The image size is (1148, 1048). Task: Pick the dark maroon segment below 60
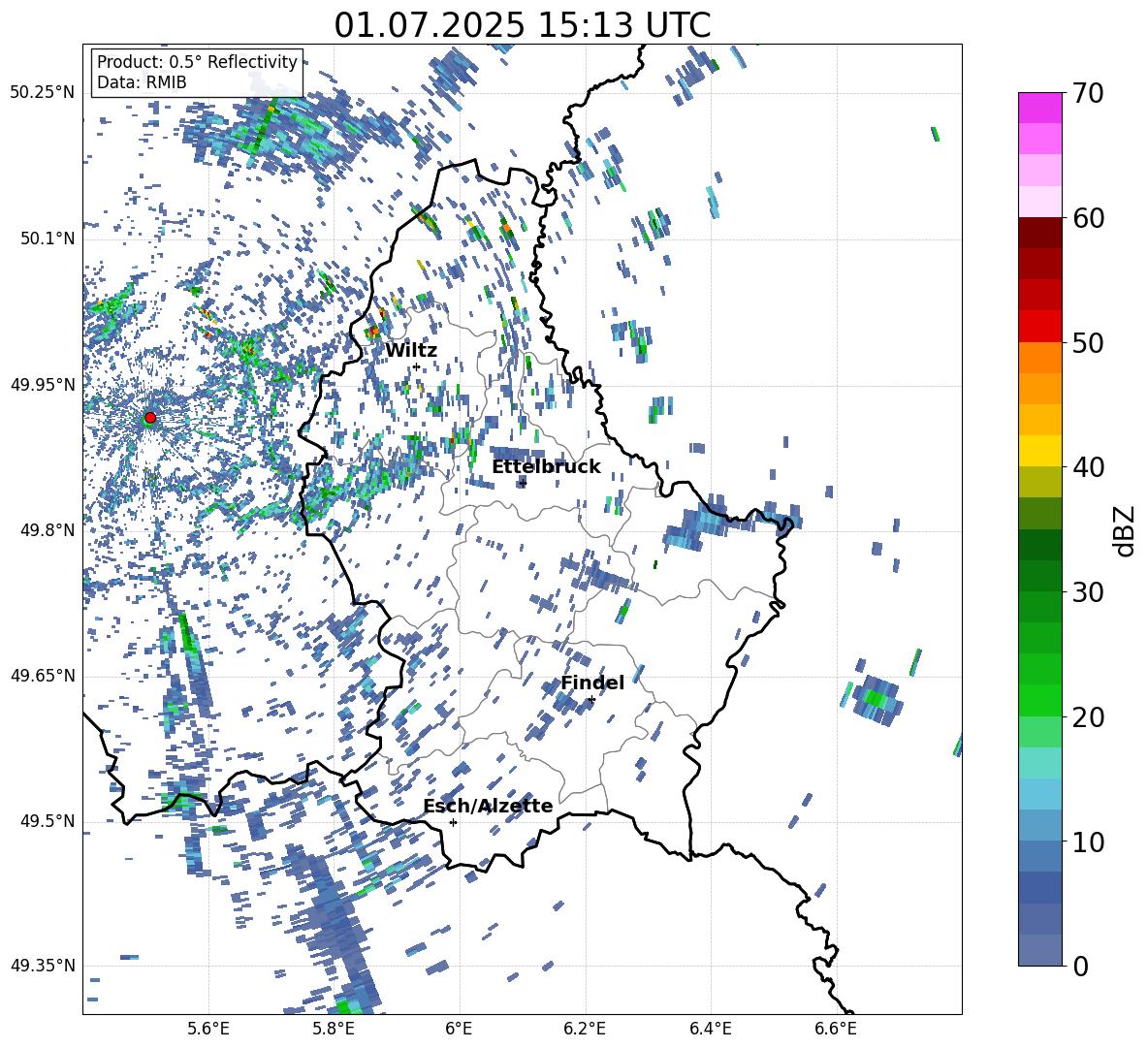pos(1040,233)
